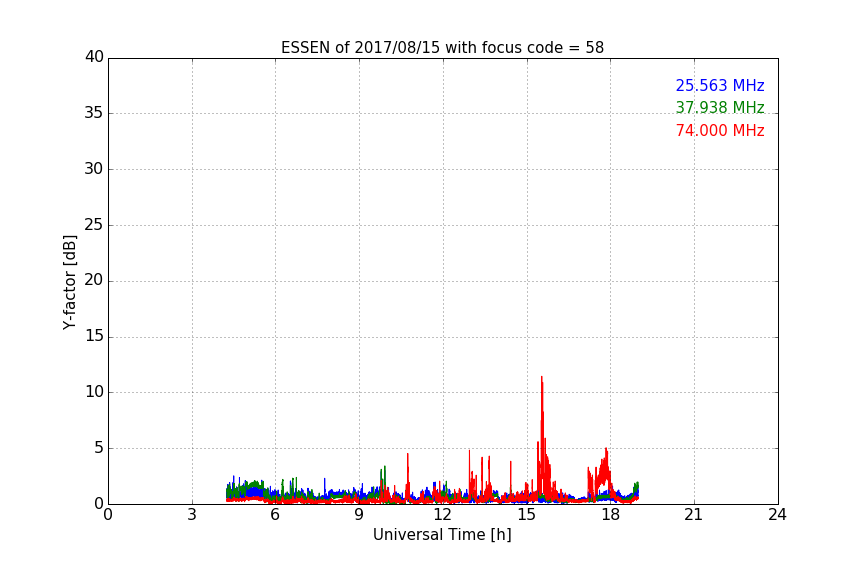Click the y-axis tick label '35'
Image resolution: width=864 pixels, height=576 pixels.
pos(94,113)
